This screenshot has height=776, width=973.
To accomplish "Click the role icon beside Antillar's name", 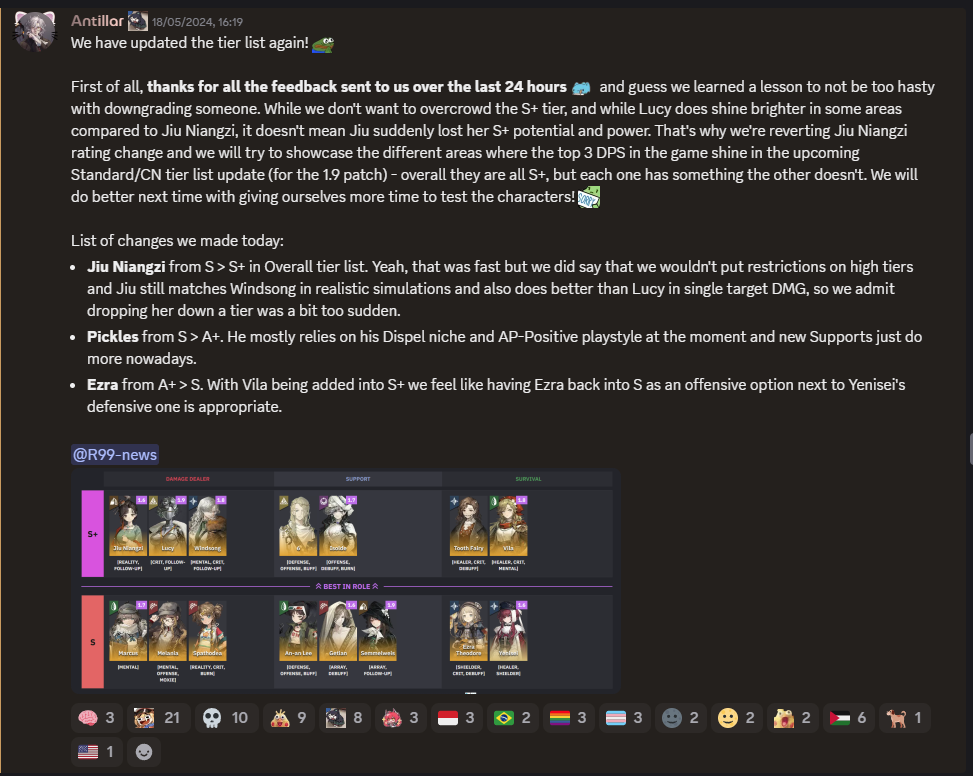I will 138,21.
